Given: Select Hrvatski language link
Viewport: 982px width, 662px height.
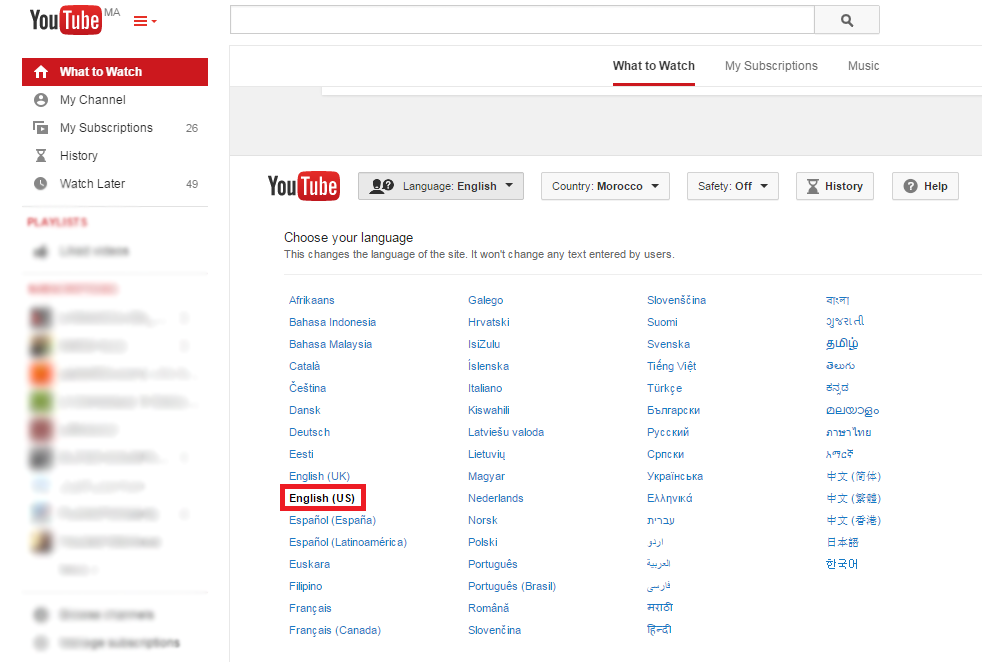Looking at the screenshot, I should pyautogui.click(x=488, y=322).
